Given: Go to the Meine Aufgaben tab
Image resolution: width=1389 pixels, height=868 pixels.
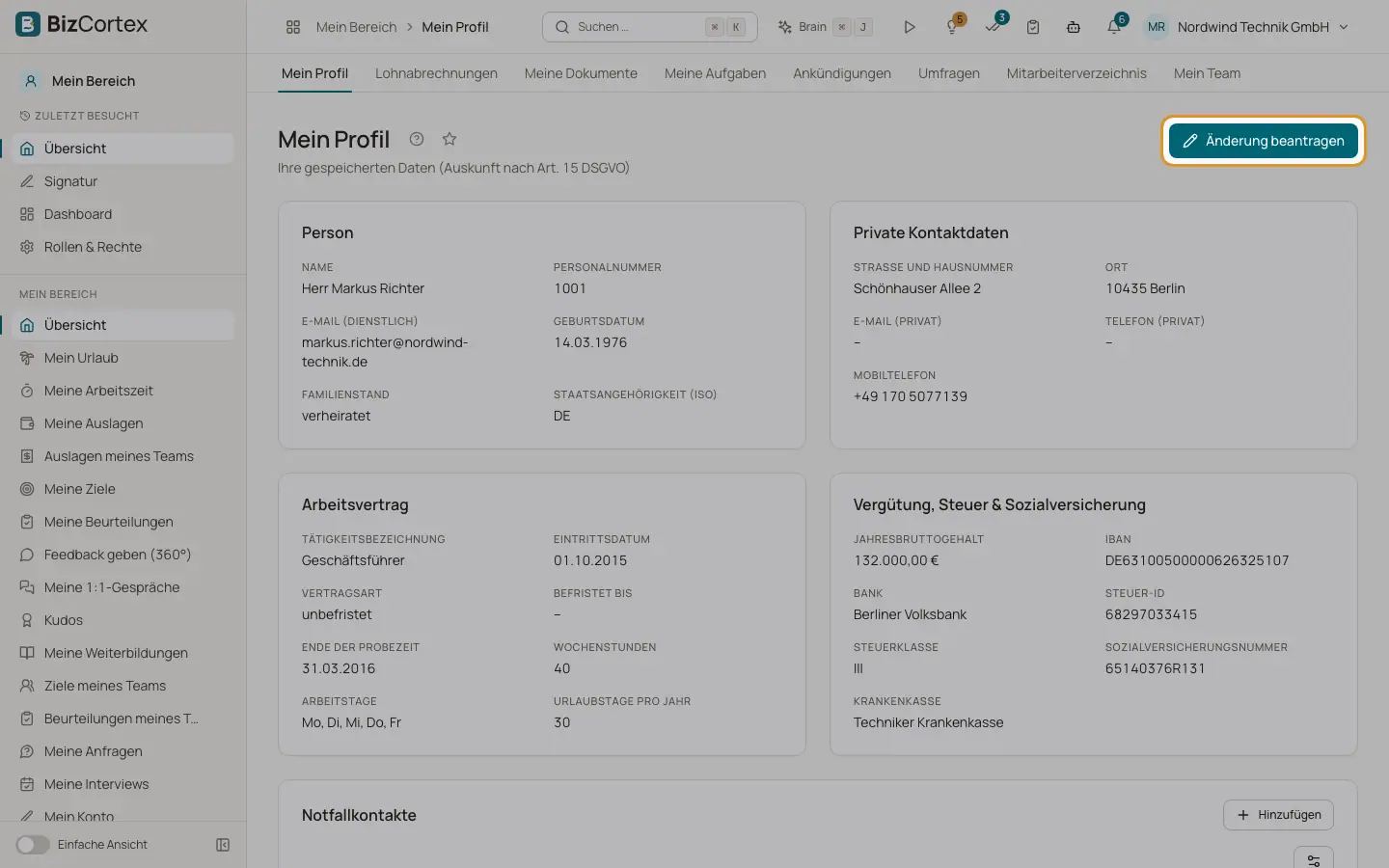Looking at the screenshot, I should (715, 73).
